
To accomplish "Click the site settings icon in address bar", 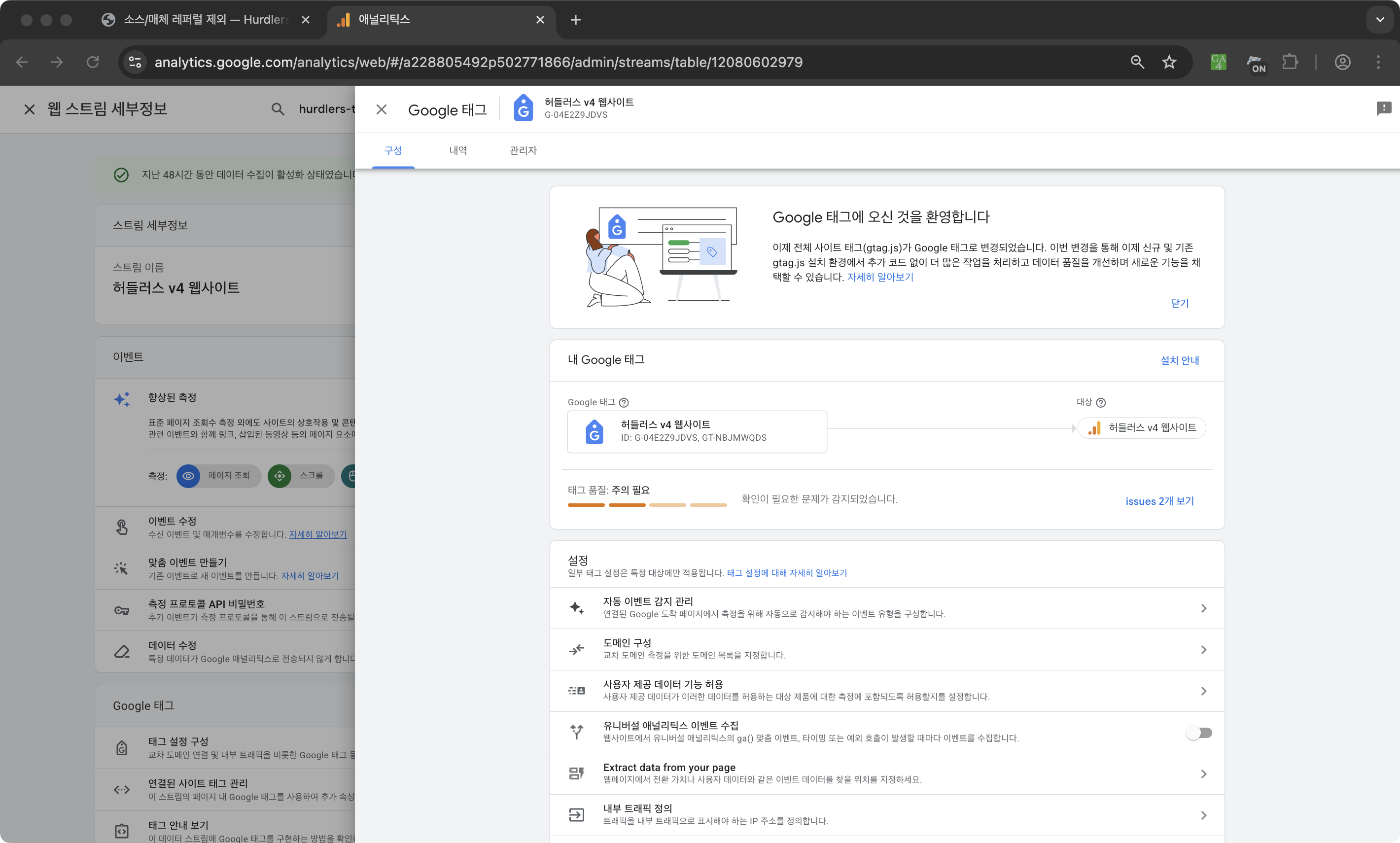I will pyautogui.click(x=135, y=62).
